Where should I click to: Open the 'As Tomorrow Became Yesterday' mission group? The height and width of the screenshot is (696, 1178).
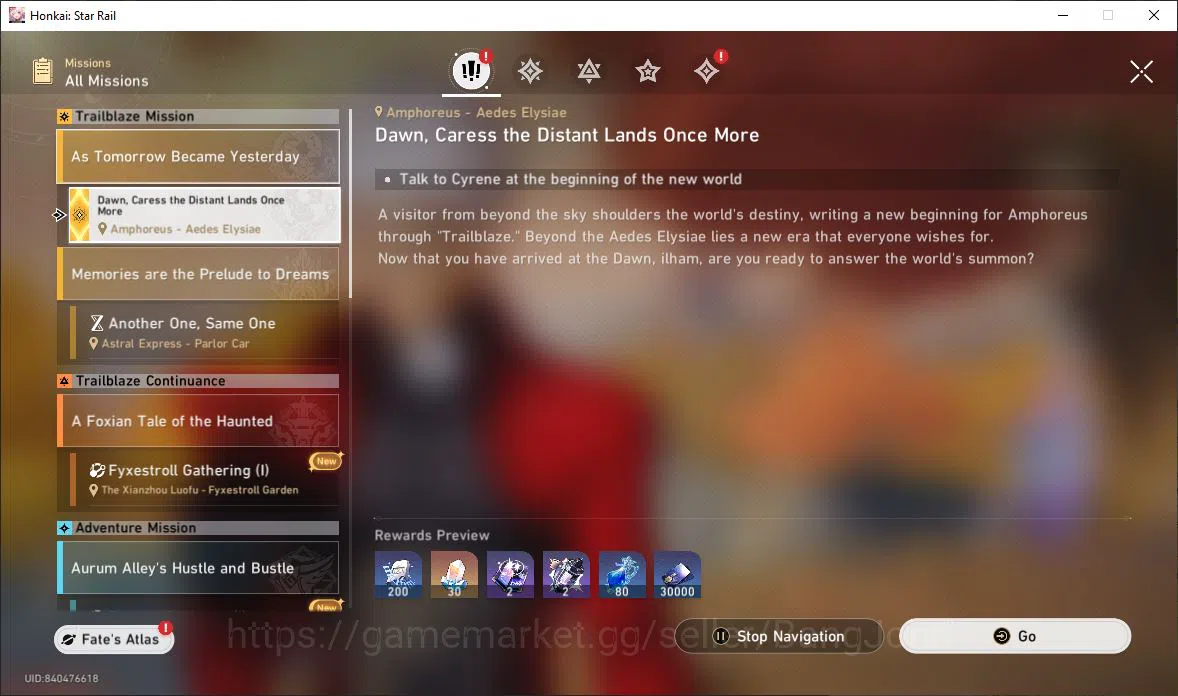tap(198, 156)
